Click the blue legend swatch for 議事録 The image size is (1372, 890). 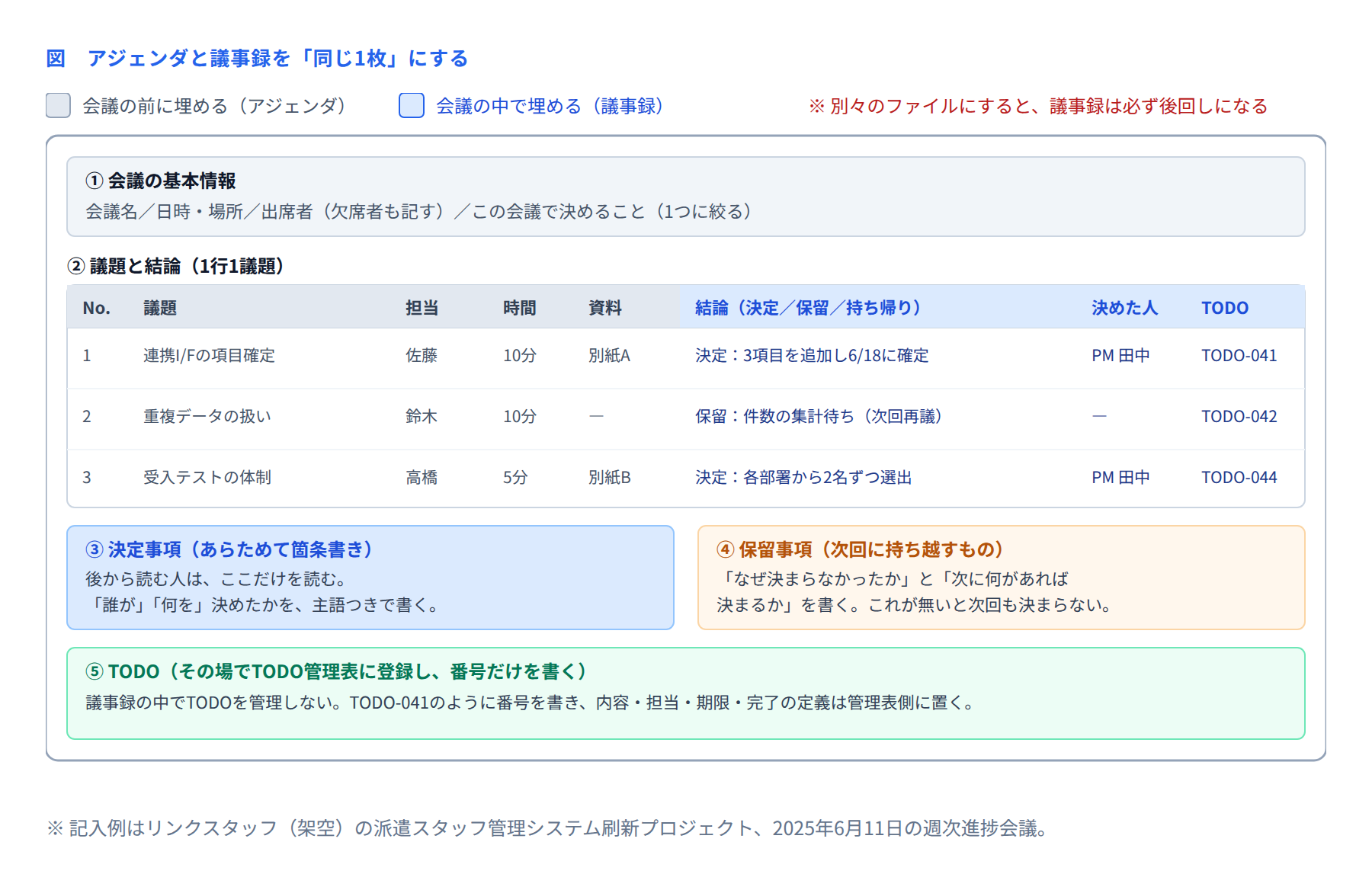[x=412, y=105]
